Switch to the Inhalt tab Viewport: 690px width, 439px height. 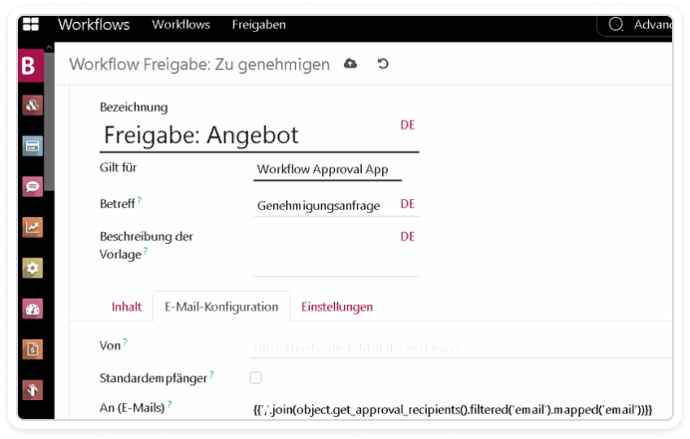click(x=126, y=306)
